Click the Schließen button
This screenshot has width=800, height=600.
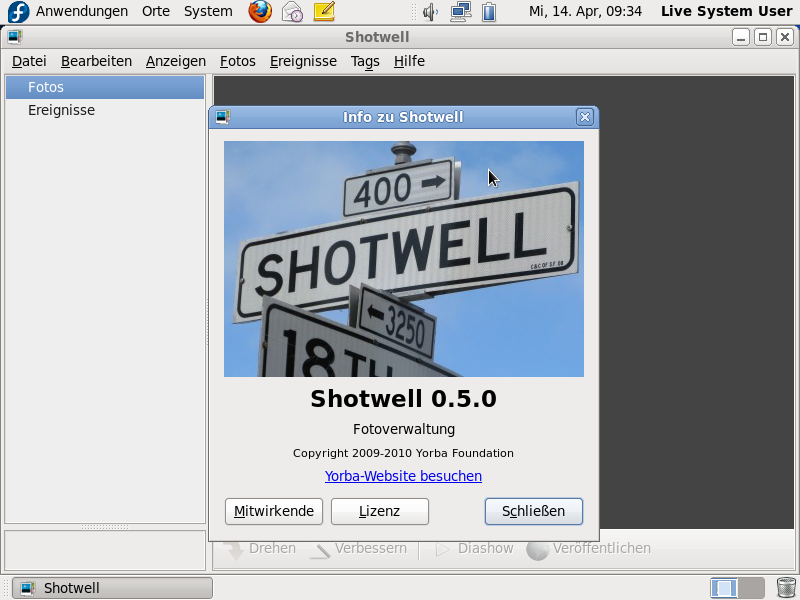534,511
